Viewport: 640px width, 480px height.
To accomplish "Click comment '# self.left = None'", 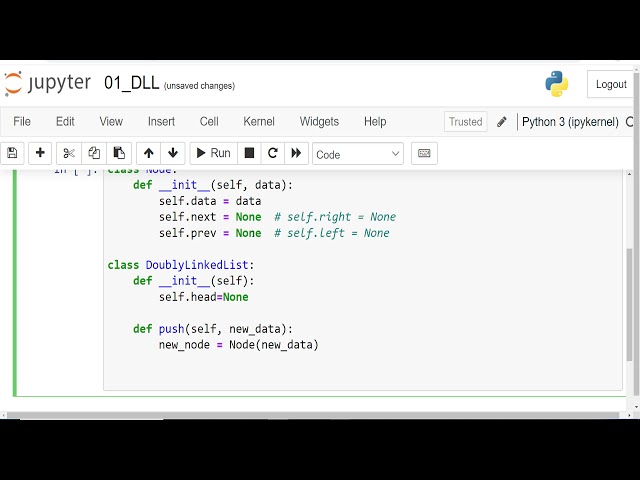I will (x=332, y=233).
